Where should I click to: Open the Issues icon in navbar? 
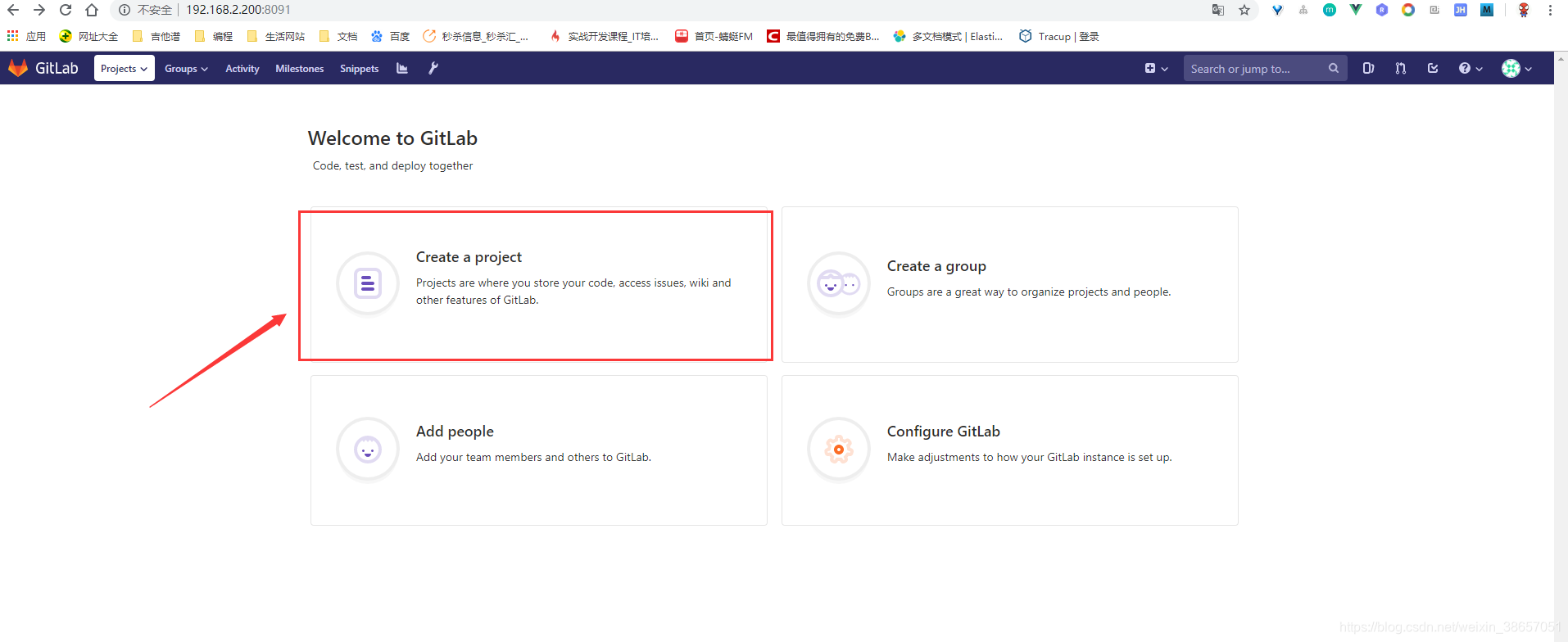point(1368,69)
